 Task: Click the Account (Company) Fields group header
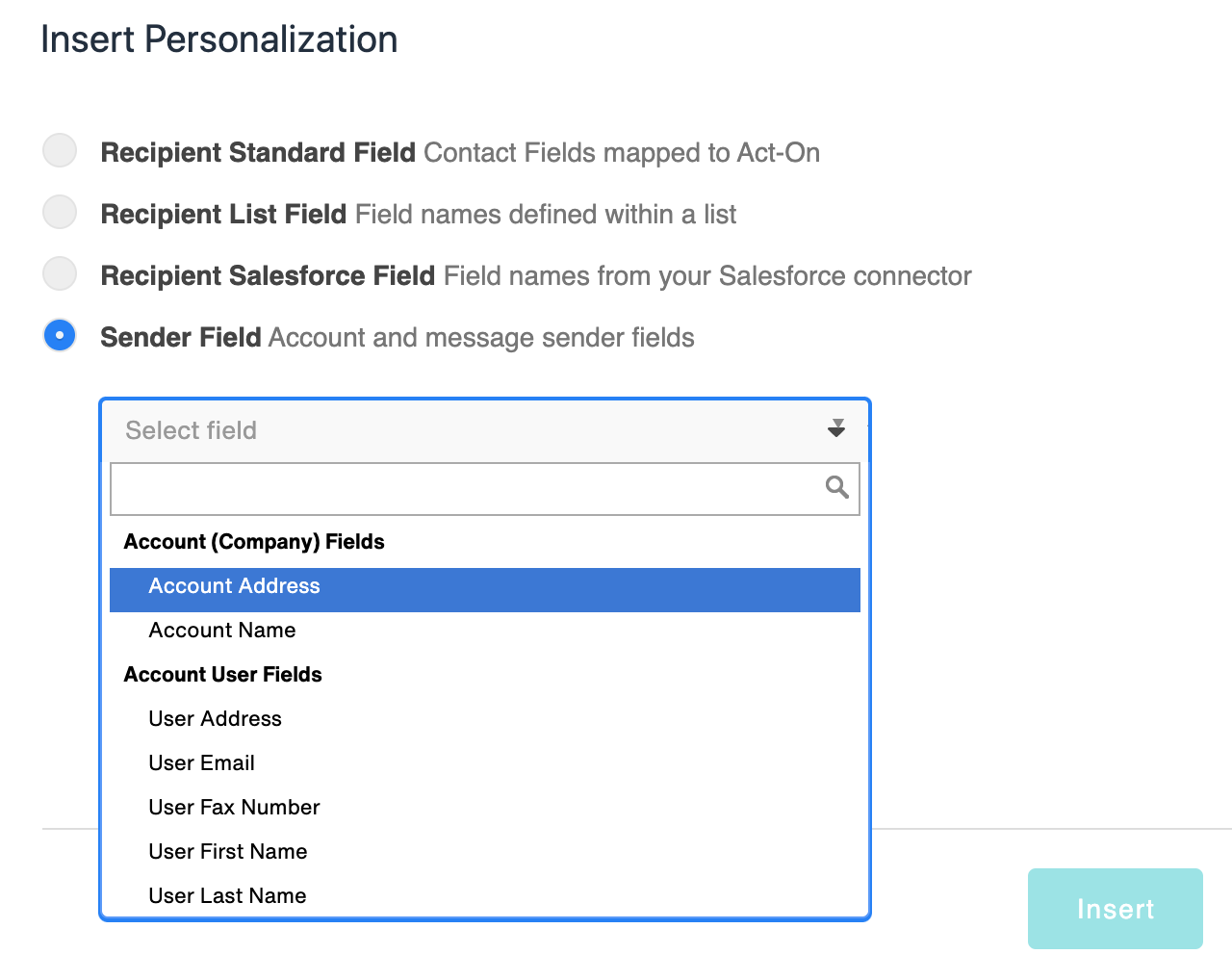tap(254, 542)
